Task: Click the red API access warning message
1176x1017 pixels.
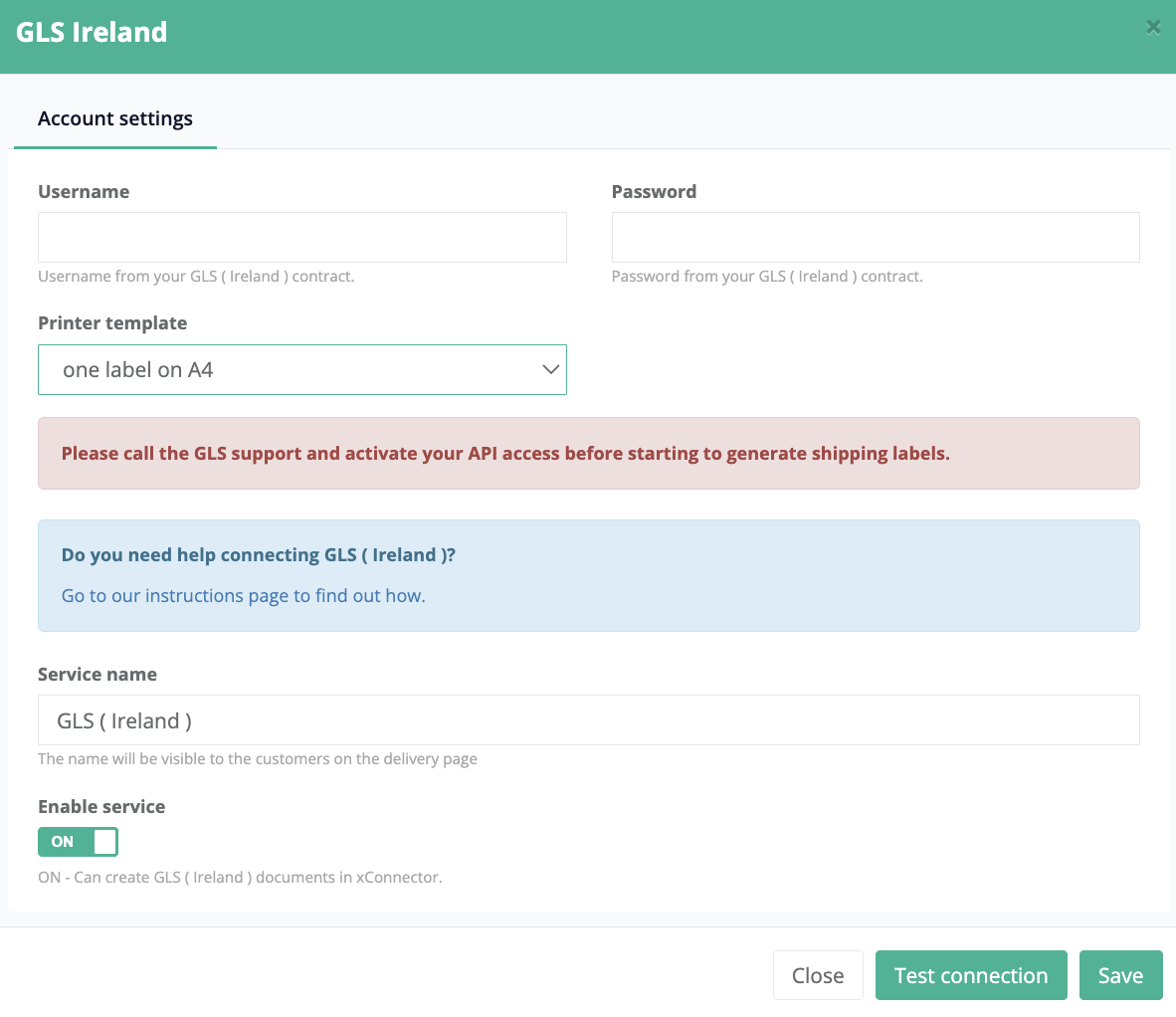Action: (505, 454)
